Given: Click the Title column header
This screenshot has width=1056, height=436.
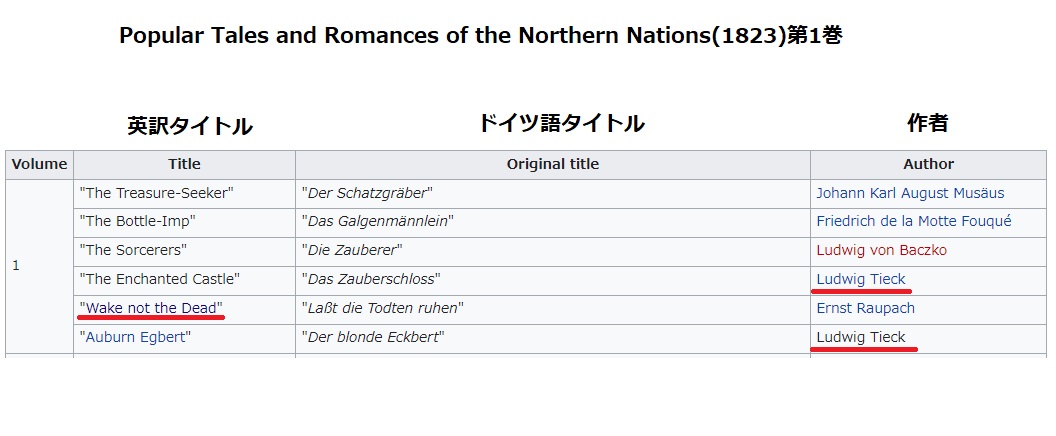Looking at the screenshot, I should [185, 164].
